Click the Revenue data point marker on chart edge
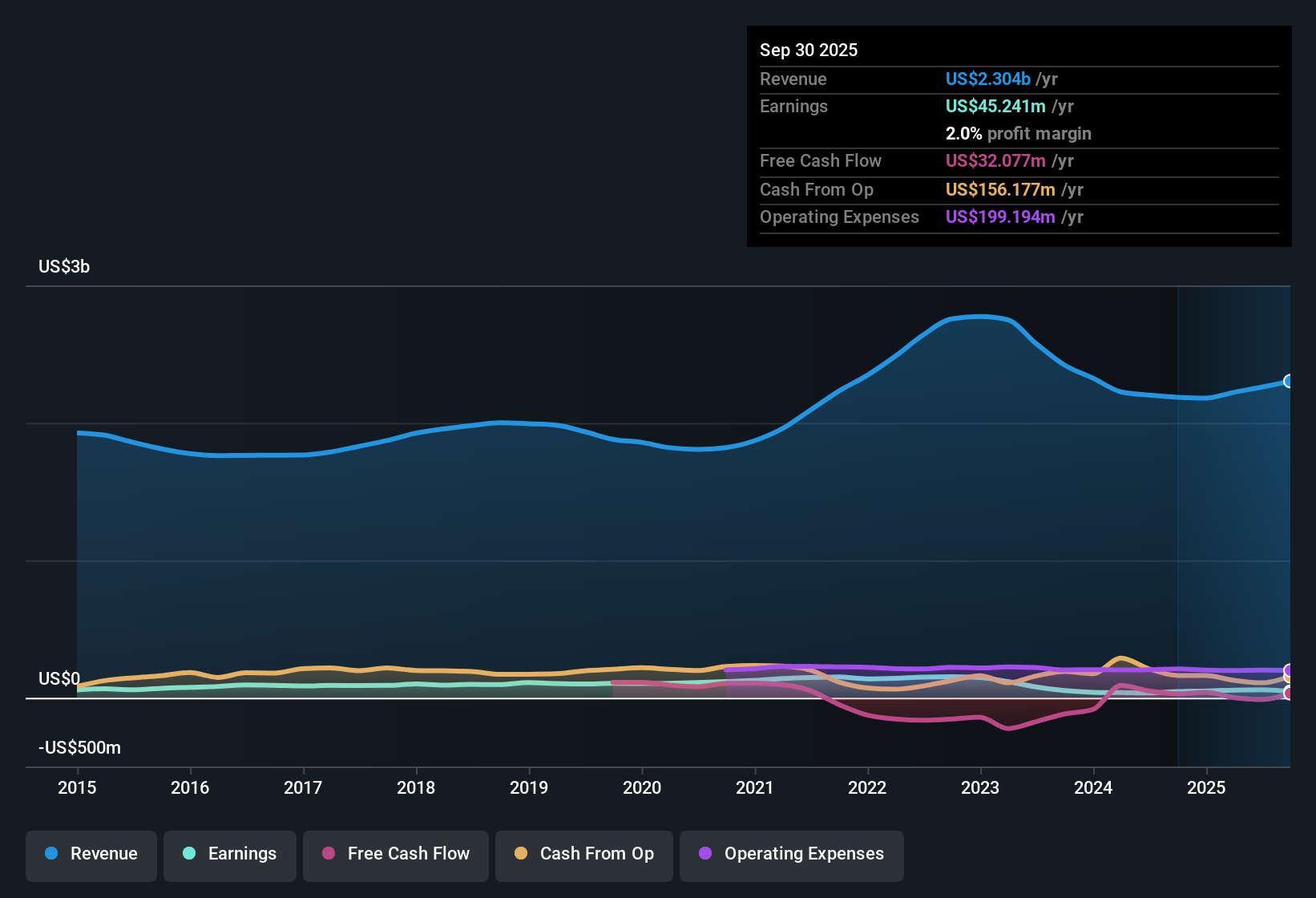 (x=1289, y=382)
